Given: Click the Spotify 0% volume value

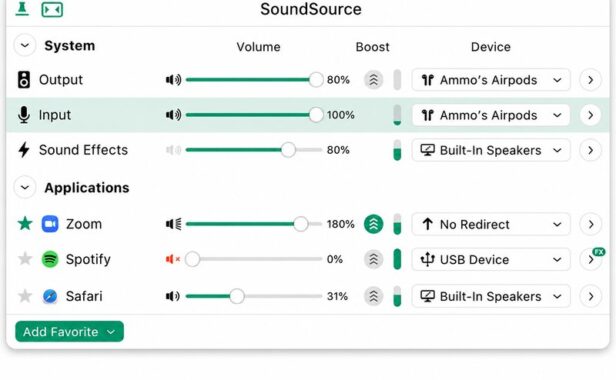Looking at the screenshot, I should click(335, 259).
